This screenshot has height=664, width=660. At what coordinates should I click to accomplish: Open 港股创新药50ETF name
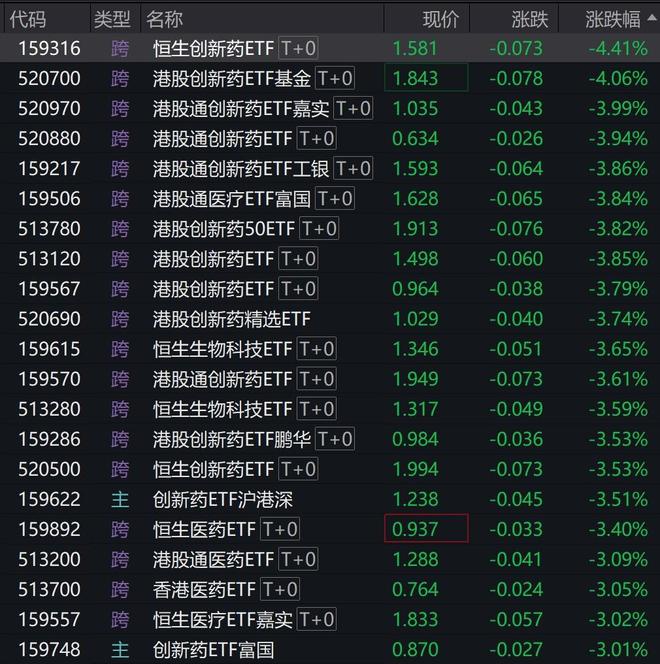[224, 229]
